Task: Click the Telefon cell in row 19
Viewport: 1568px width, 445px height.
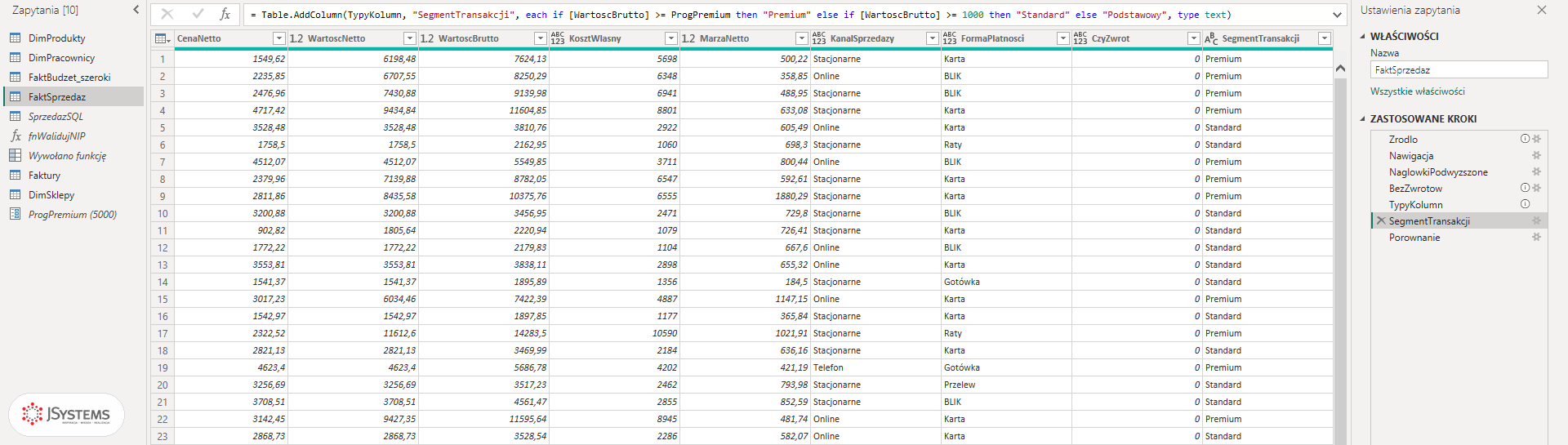Action: coord(875,367)
